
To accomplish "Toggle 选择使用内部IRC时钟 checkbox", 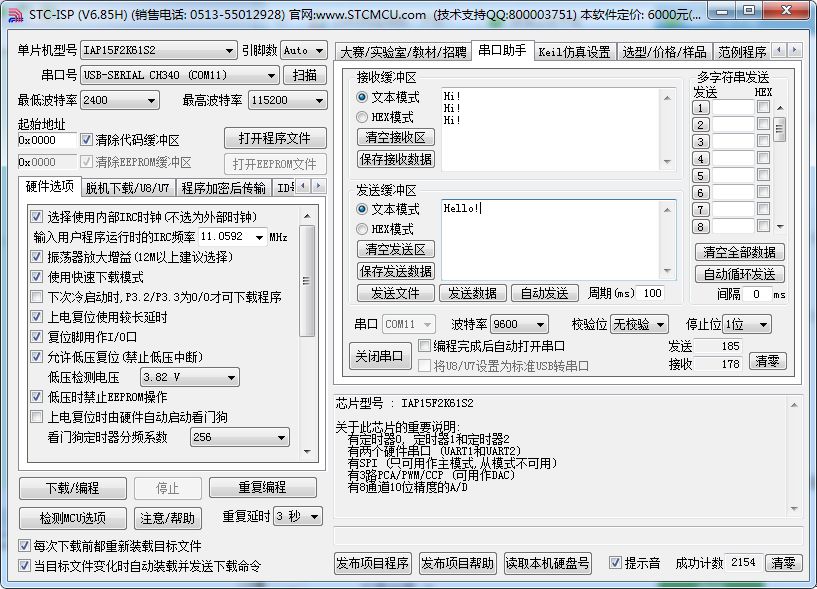I will point(36,216).
